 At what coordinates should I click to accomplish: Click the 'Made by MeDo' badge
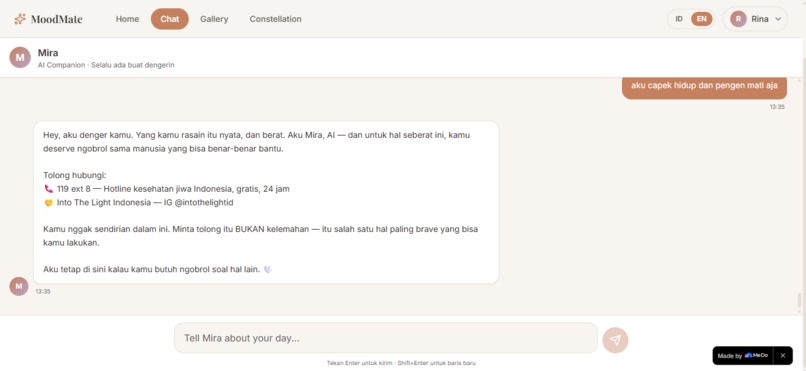(x=743, y=356)
